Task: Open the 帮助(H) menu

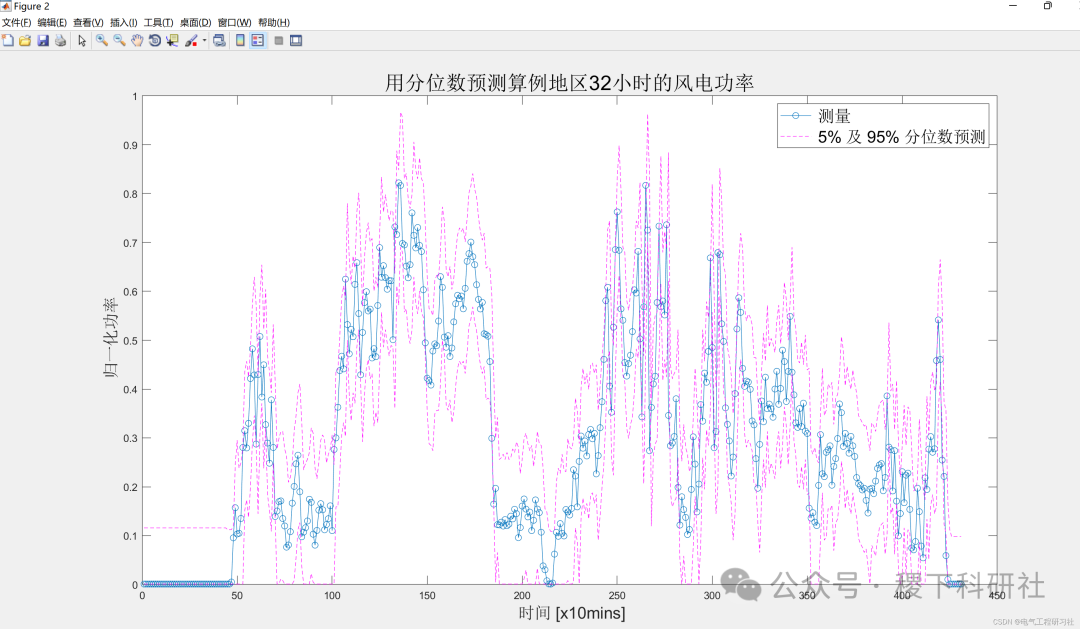Action: pos(273,23)
